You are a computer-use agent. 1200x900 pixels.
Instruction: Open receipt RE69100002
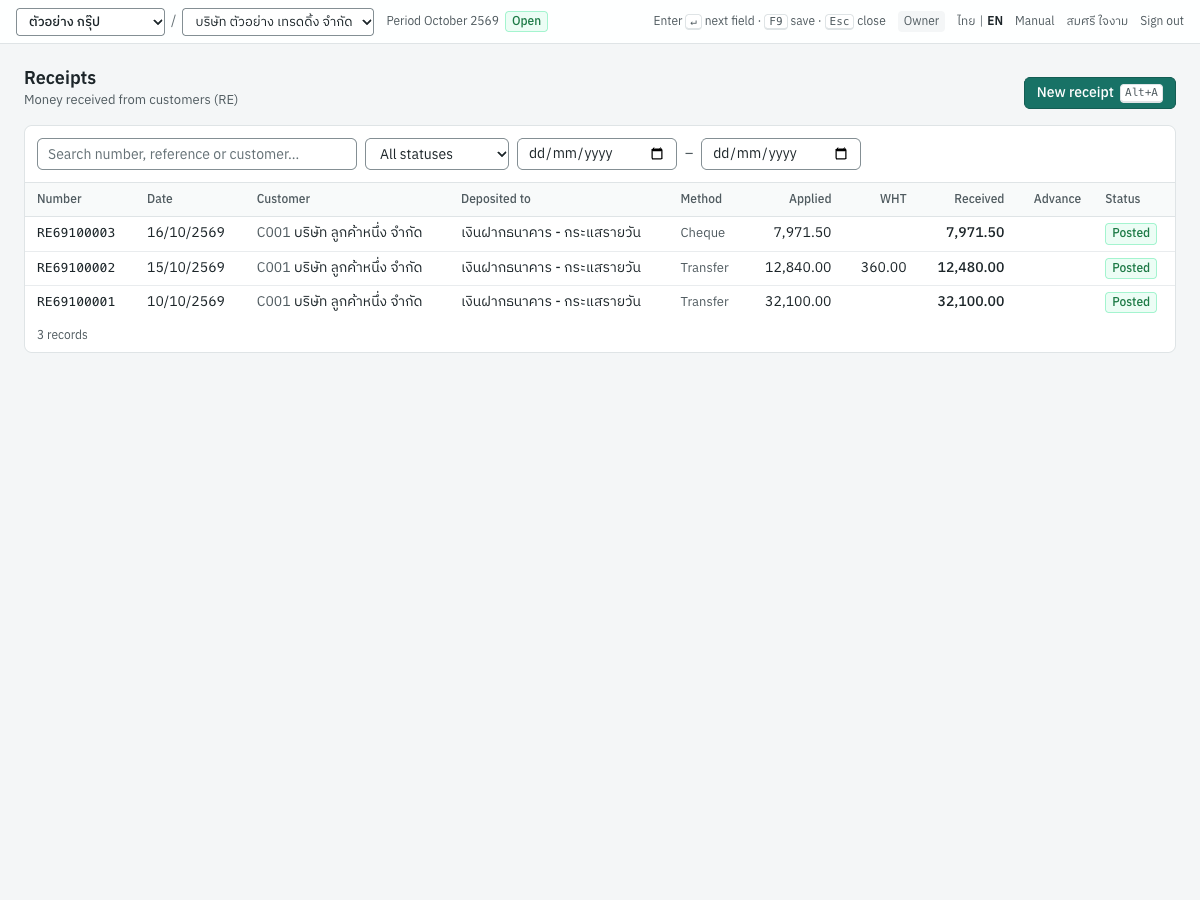76,268
